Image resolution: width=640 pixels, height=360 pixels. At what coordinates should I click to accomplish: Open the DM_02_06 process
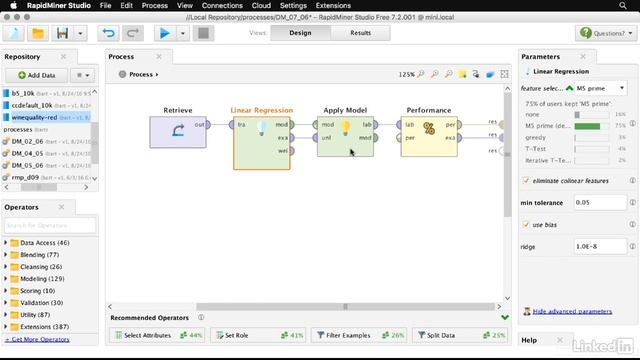tap(47, 141)
